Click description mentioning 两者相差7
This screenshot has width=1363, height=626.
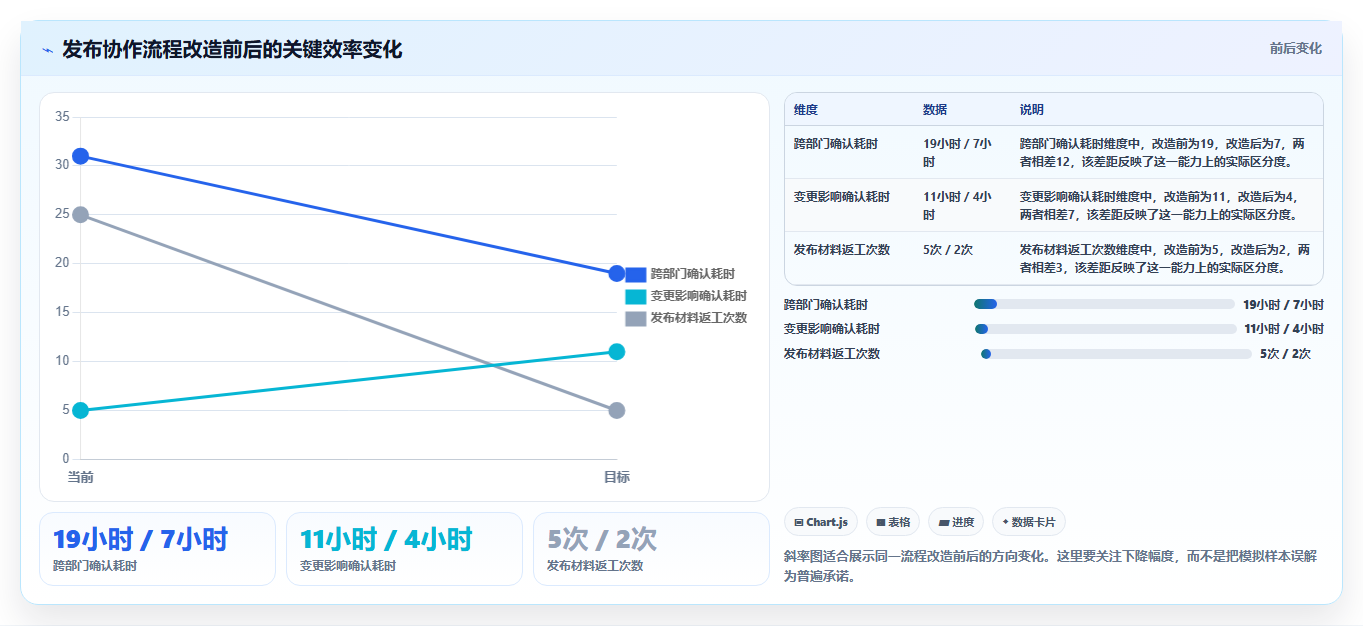pos(1165,205)
